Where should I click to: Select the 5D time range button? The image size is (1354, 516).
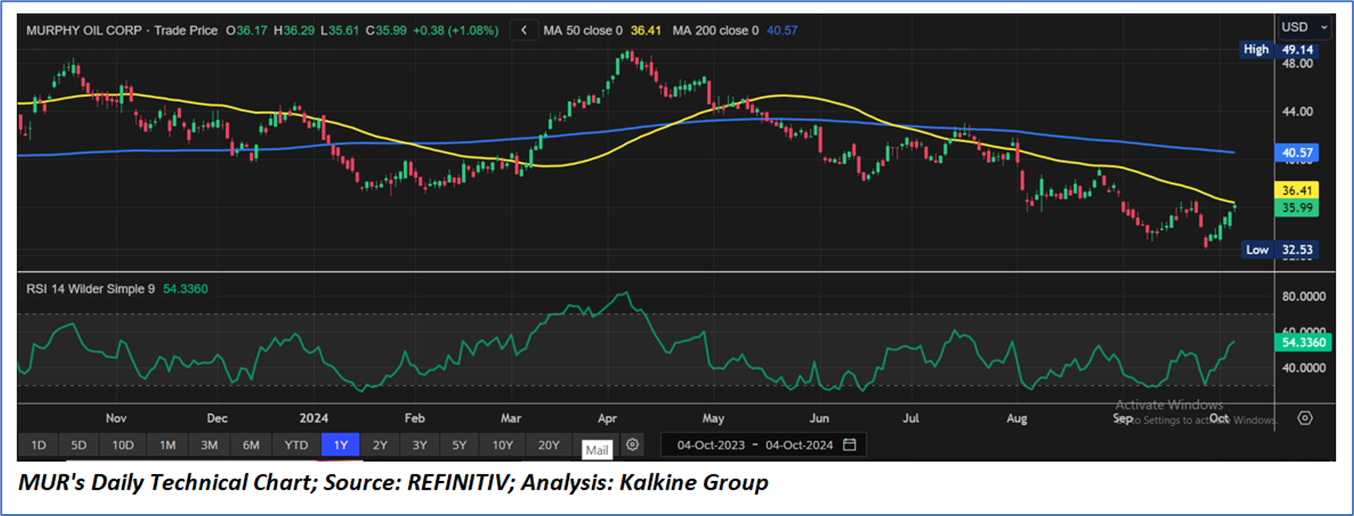[x=79, y=444]
